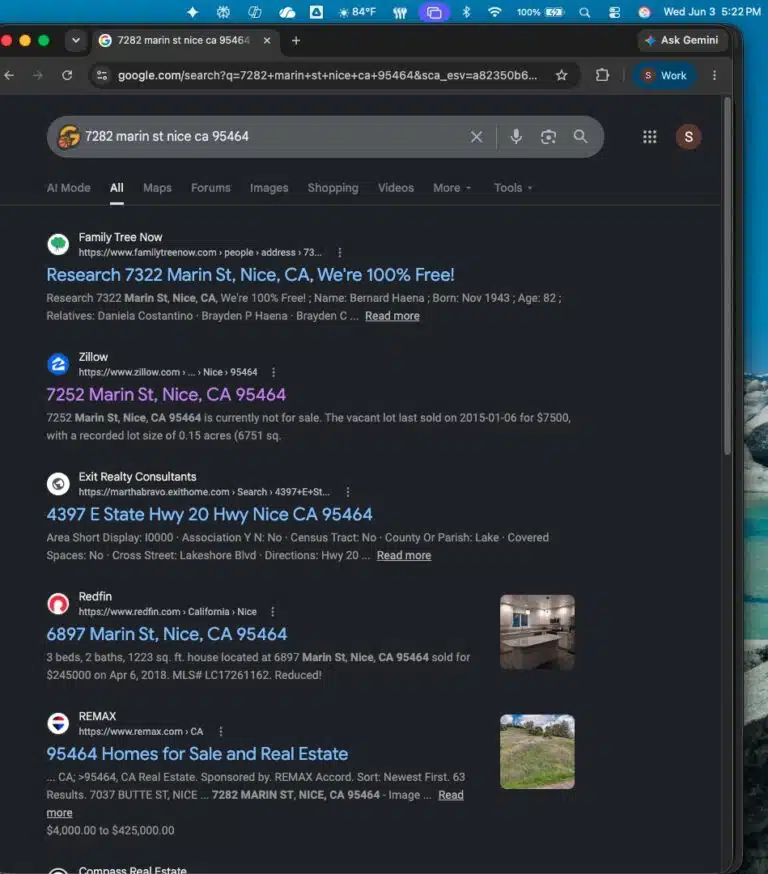Screen dimensions: 768x874
Task: Expand the tab search dropdown arrow
Action: coord(76,40)
